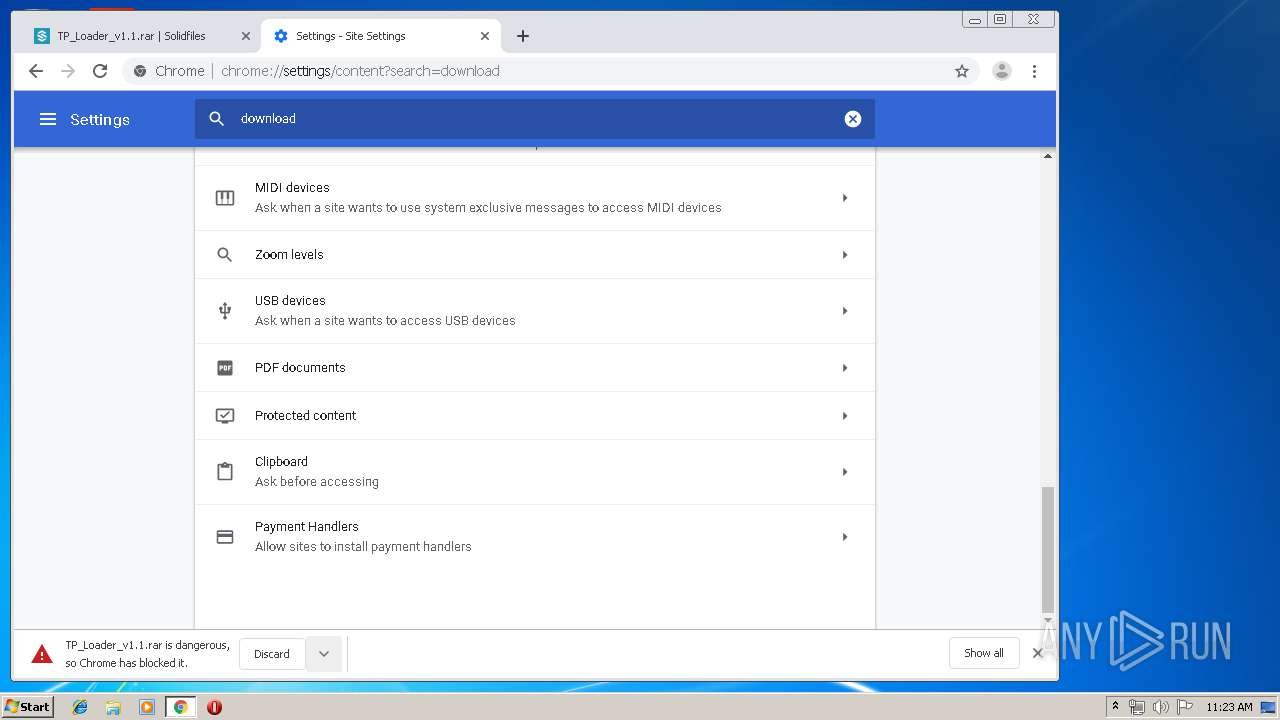This screenshot has width=1280, height=720.
Task: Click the PDF documents label
Action: click(300, 368)
